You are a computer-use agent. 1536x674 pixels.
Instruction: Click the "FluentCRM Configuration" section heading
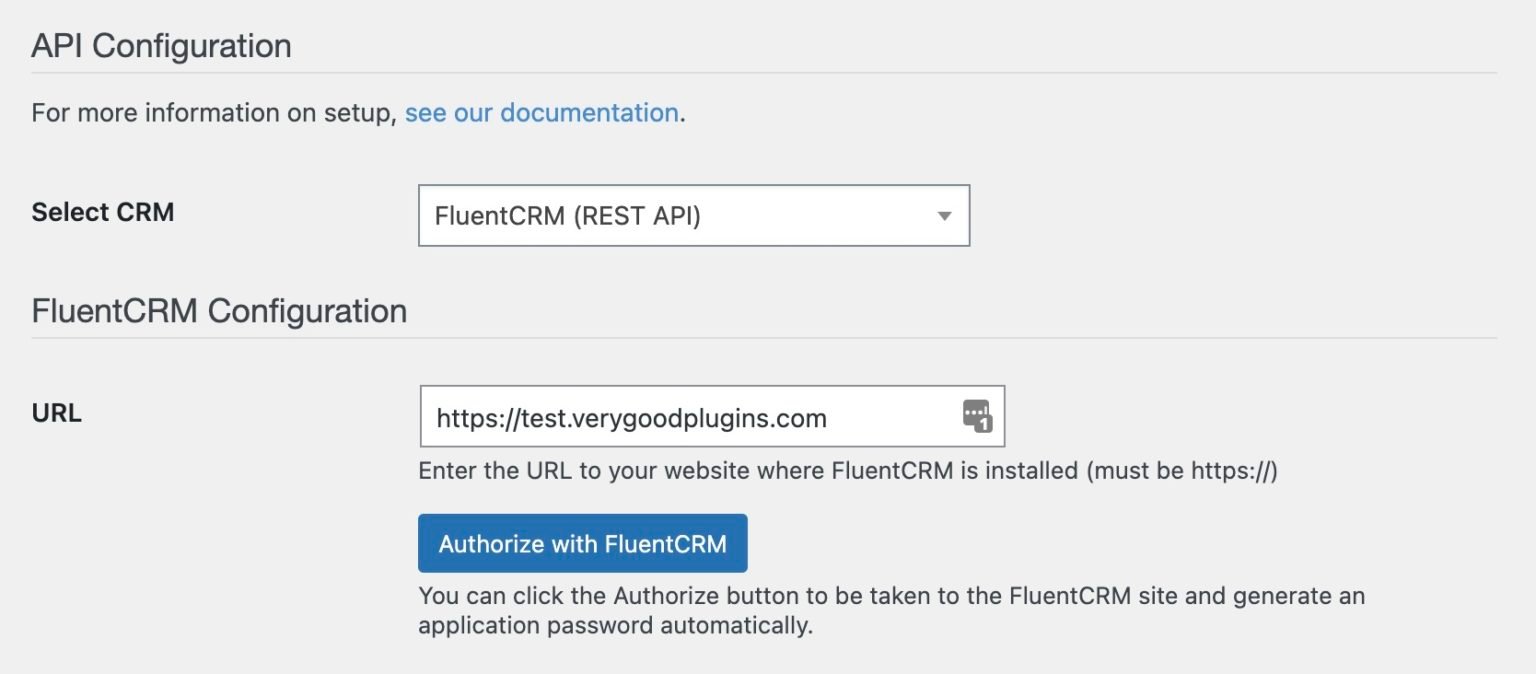tap(219, 311)
